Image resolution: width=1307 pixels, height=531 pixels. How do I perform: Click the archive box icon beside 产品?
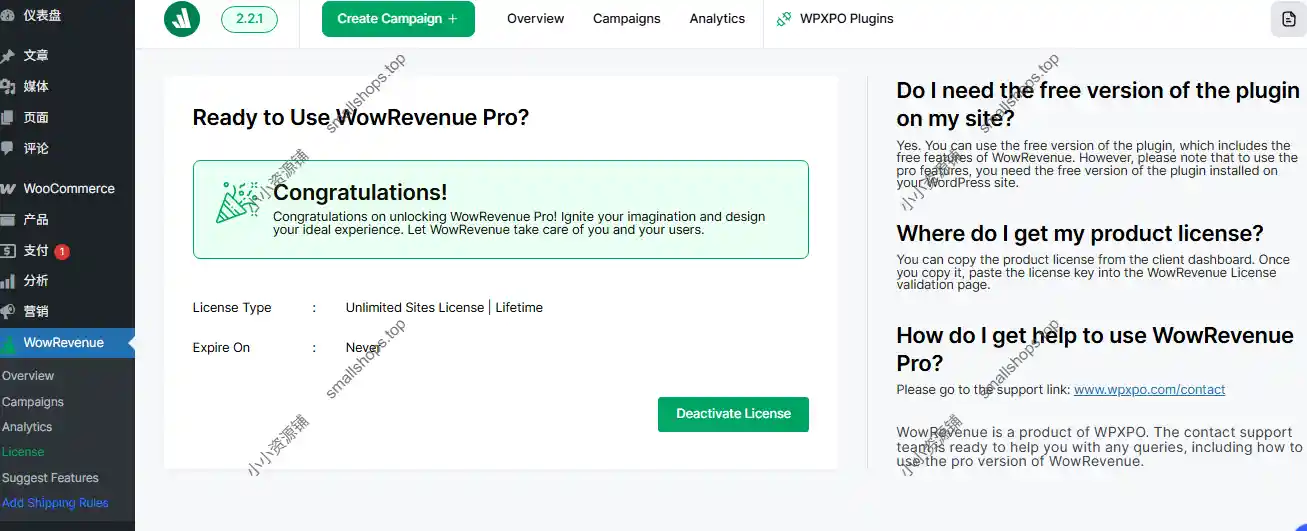point(7,220)
